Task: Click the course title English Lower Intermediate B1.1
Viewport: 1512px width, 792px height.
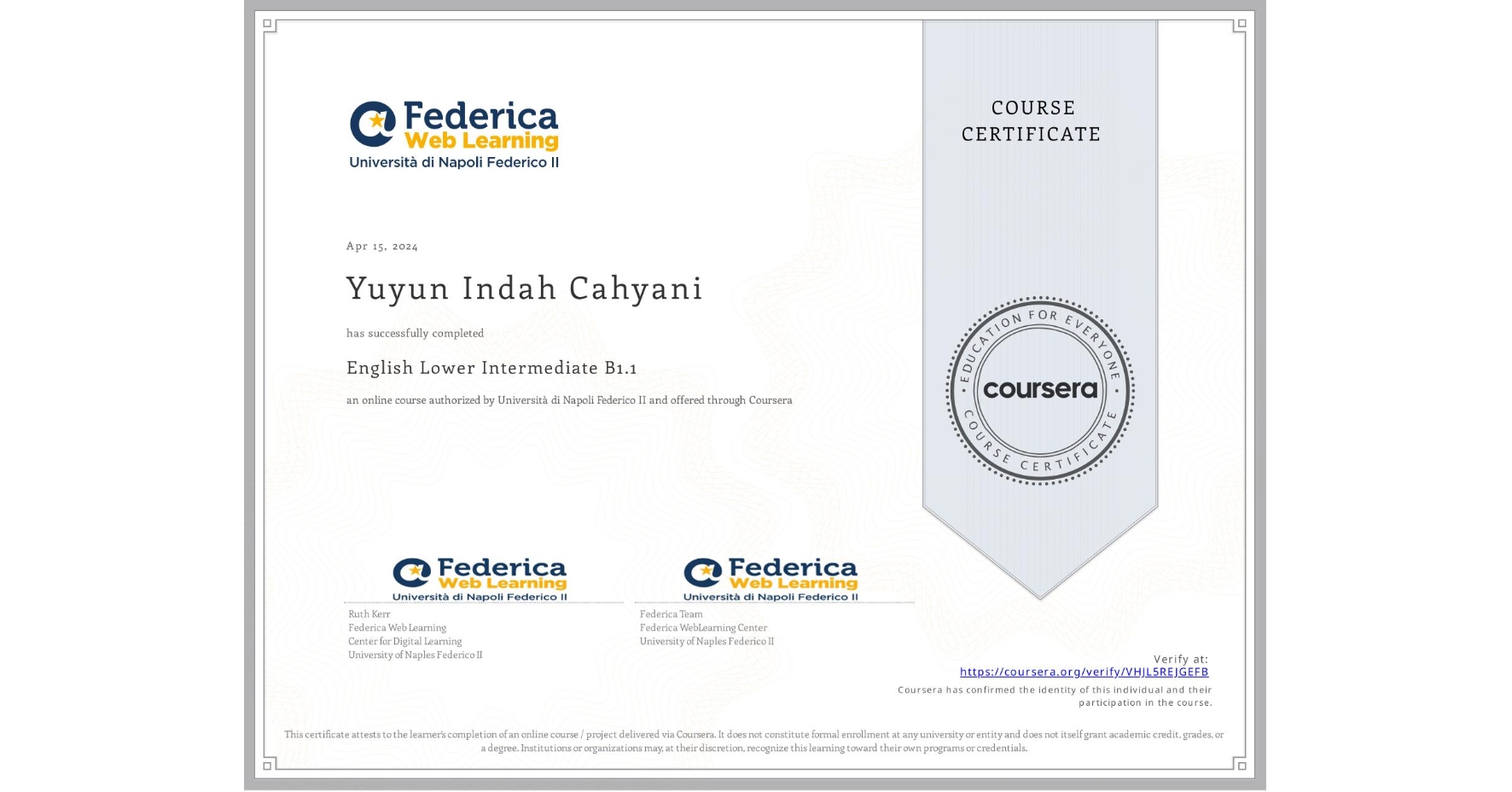Action: pos(491,368)
